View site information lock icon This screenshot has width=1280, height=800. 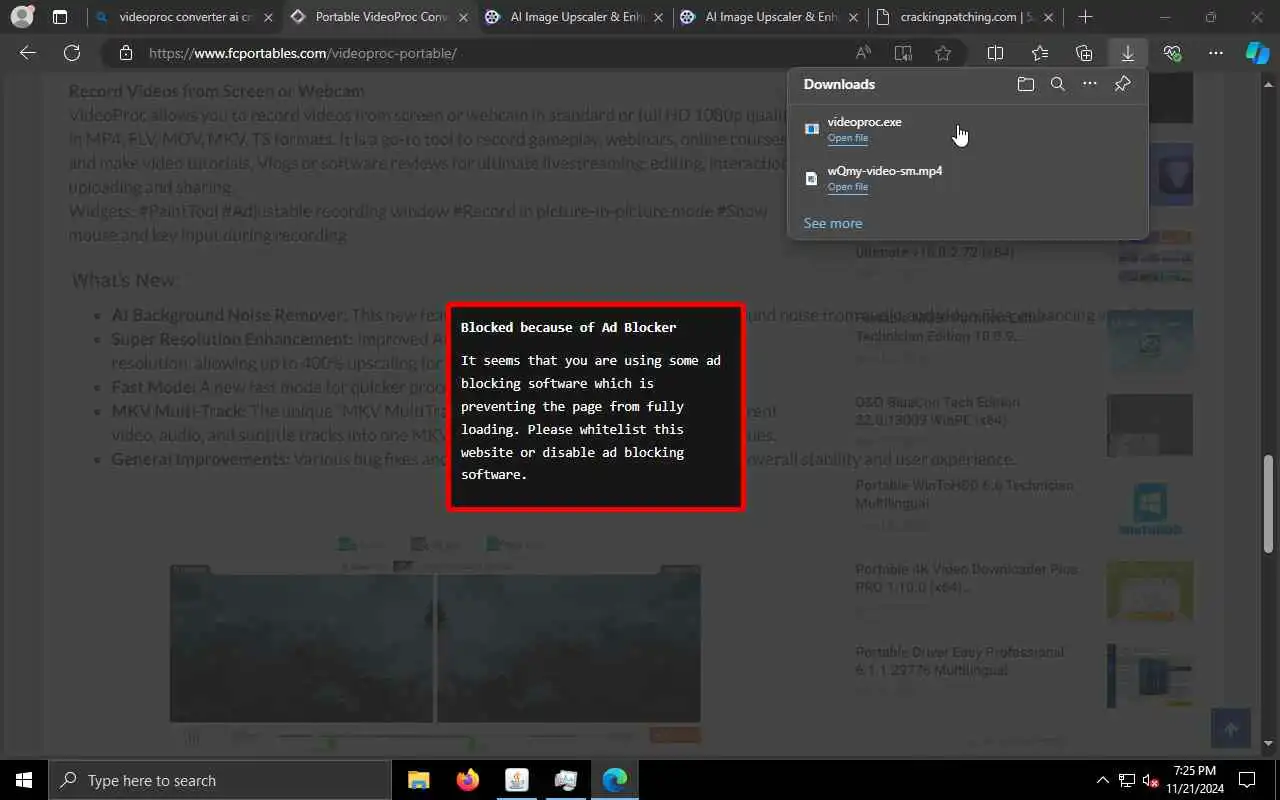tap(125, 53)
